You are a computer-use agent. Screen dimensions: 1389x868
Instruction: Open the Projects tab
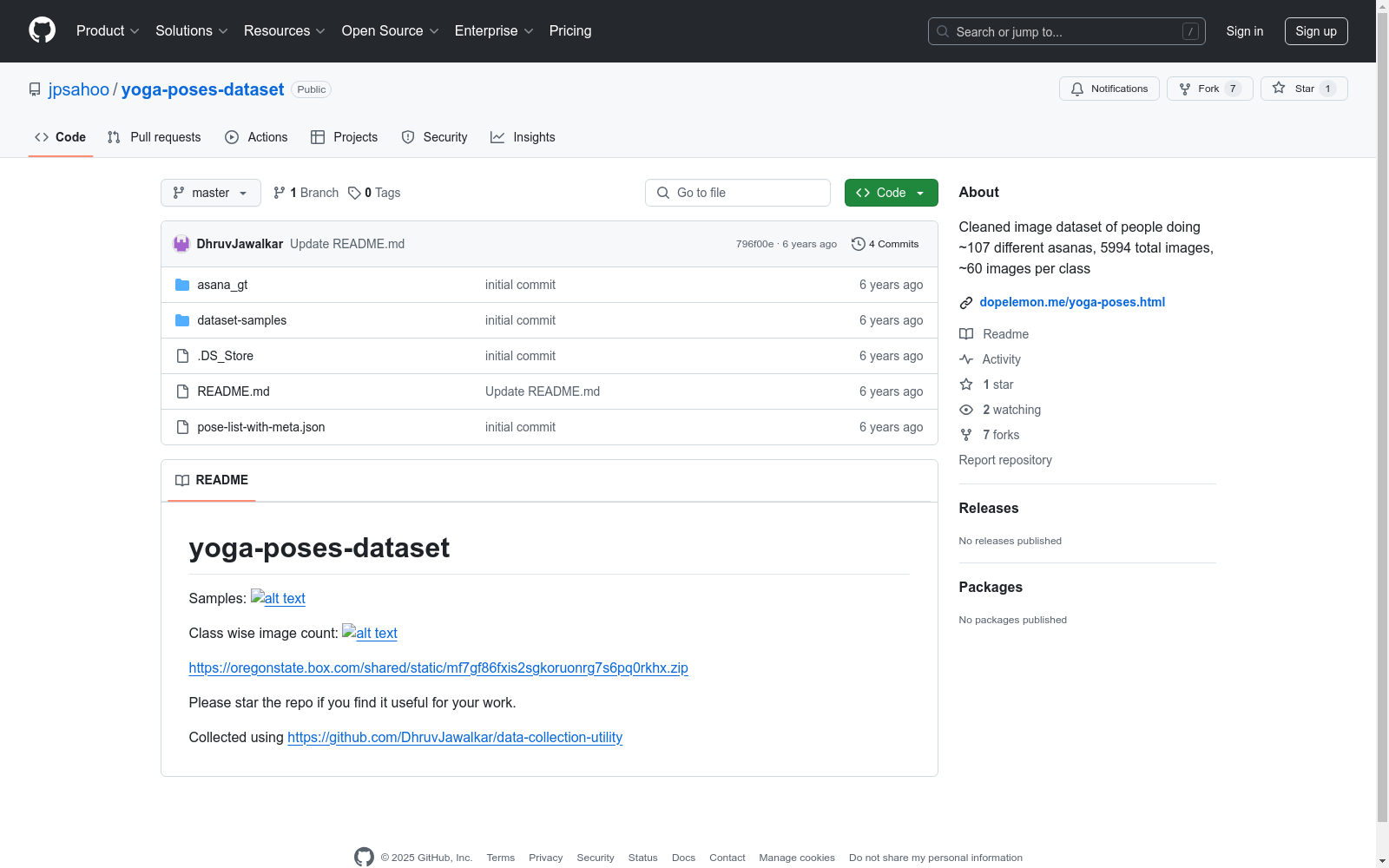[345, 137]
